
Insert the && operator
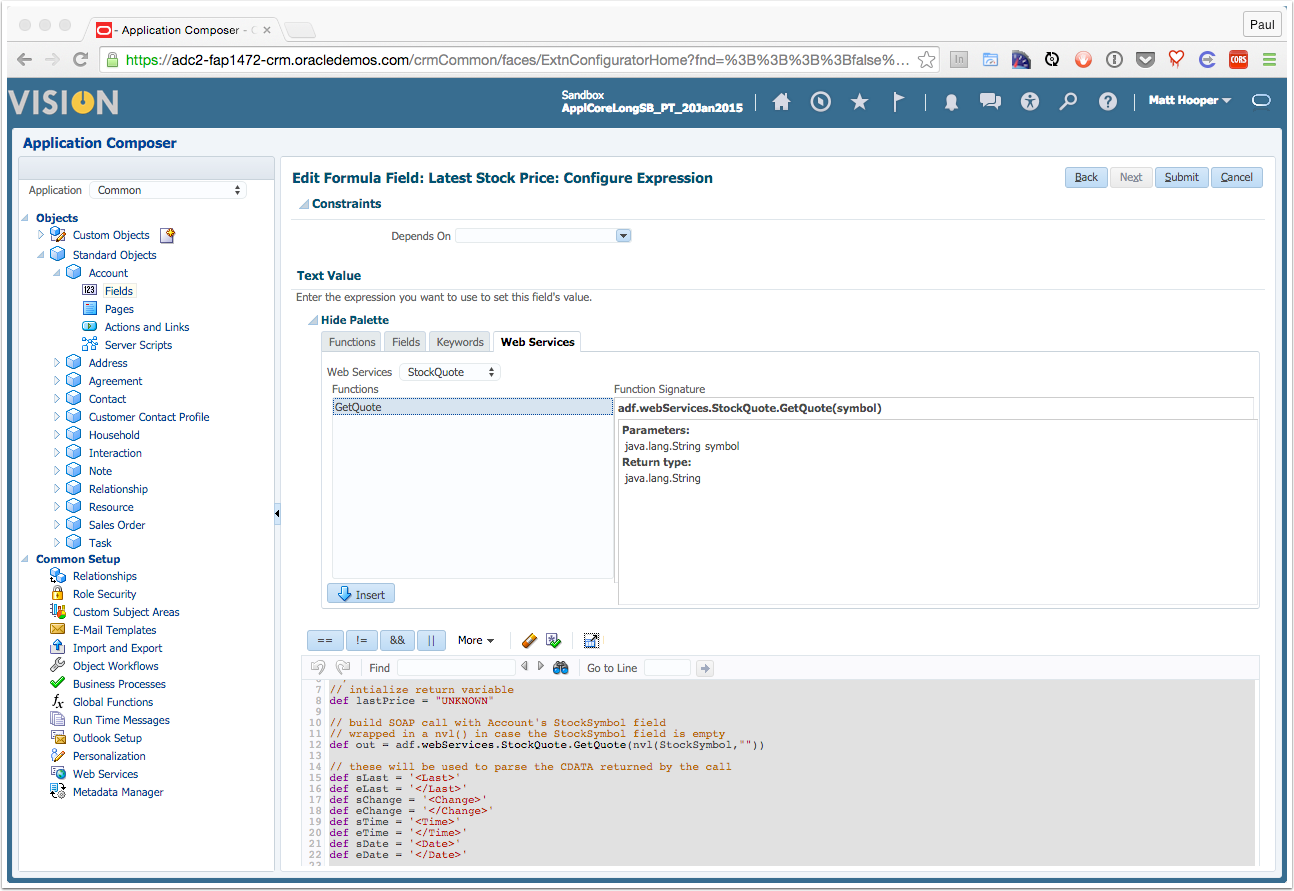tap(397, 640)
